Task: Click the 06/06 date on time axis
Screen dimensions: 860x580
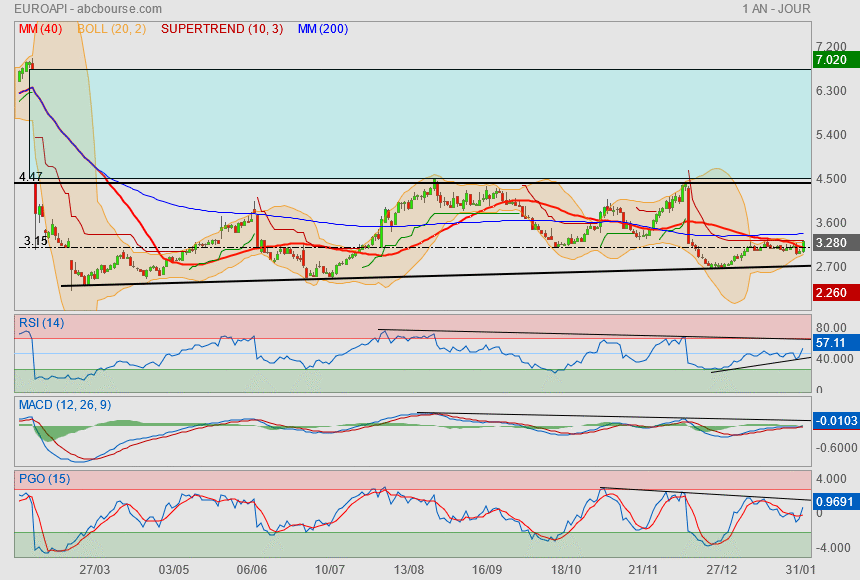Action: coord(252,569)
